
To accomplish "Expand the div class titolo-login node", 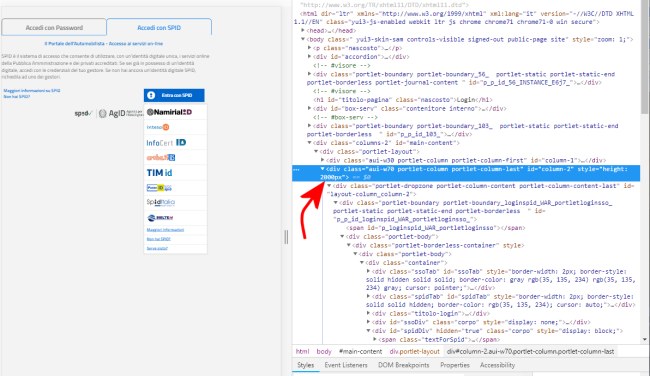I will click(368, 313).
